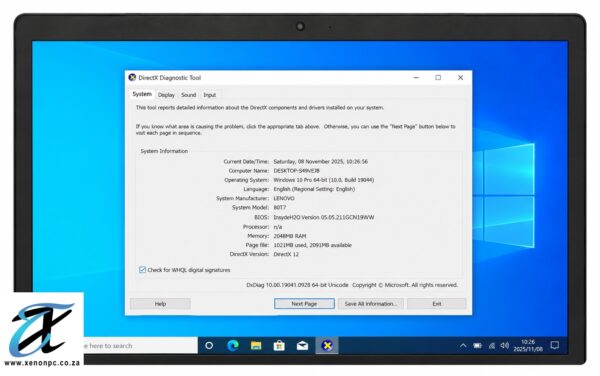This screenshot has height=376, width=600.
Task: Click the current date/time value
Action: [321, 161]
